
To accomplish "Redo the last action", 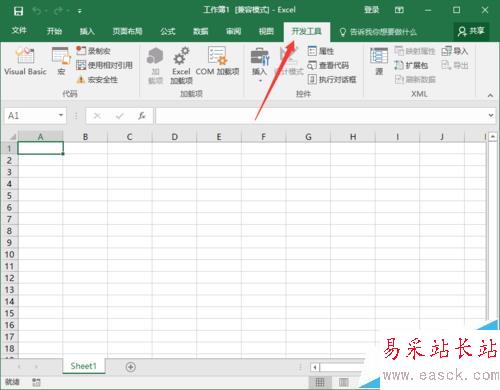I will (x=58, y=11).
